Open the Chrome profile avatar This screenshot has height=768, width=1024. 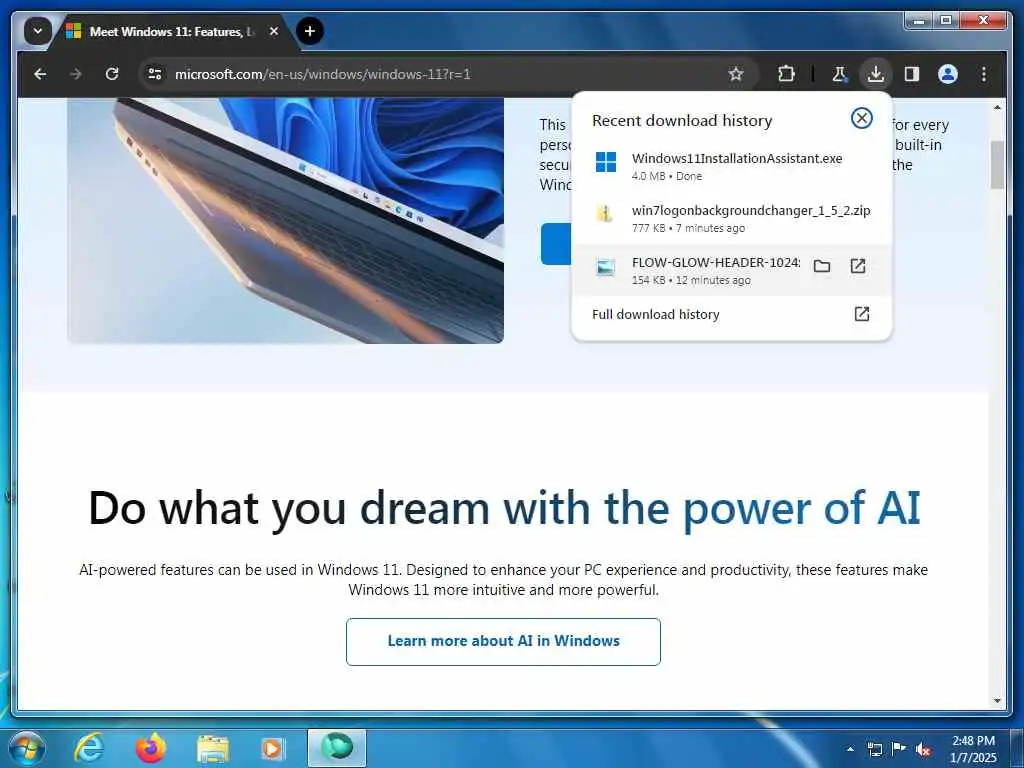point(948,74)
